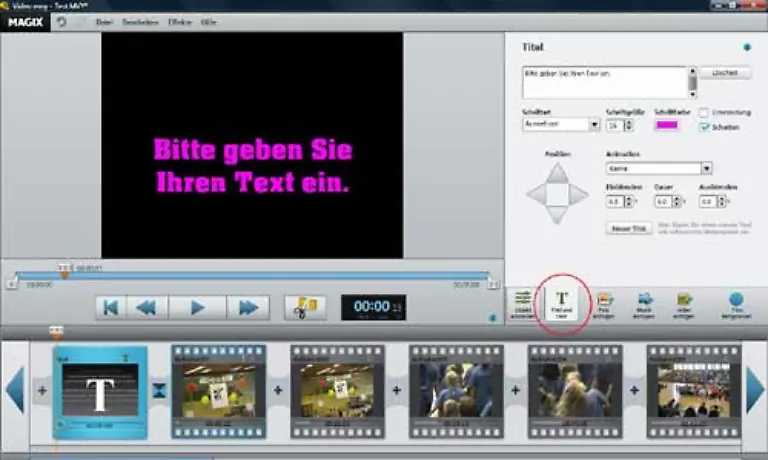Screen dimensions: 768x460
Task: Open the Datei menu
Action: tap(103, 22)
